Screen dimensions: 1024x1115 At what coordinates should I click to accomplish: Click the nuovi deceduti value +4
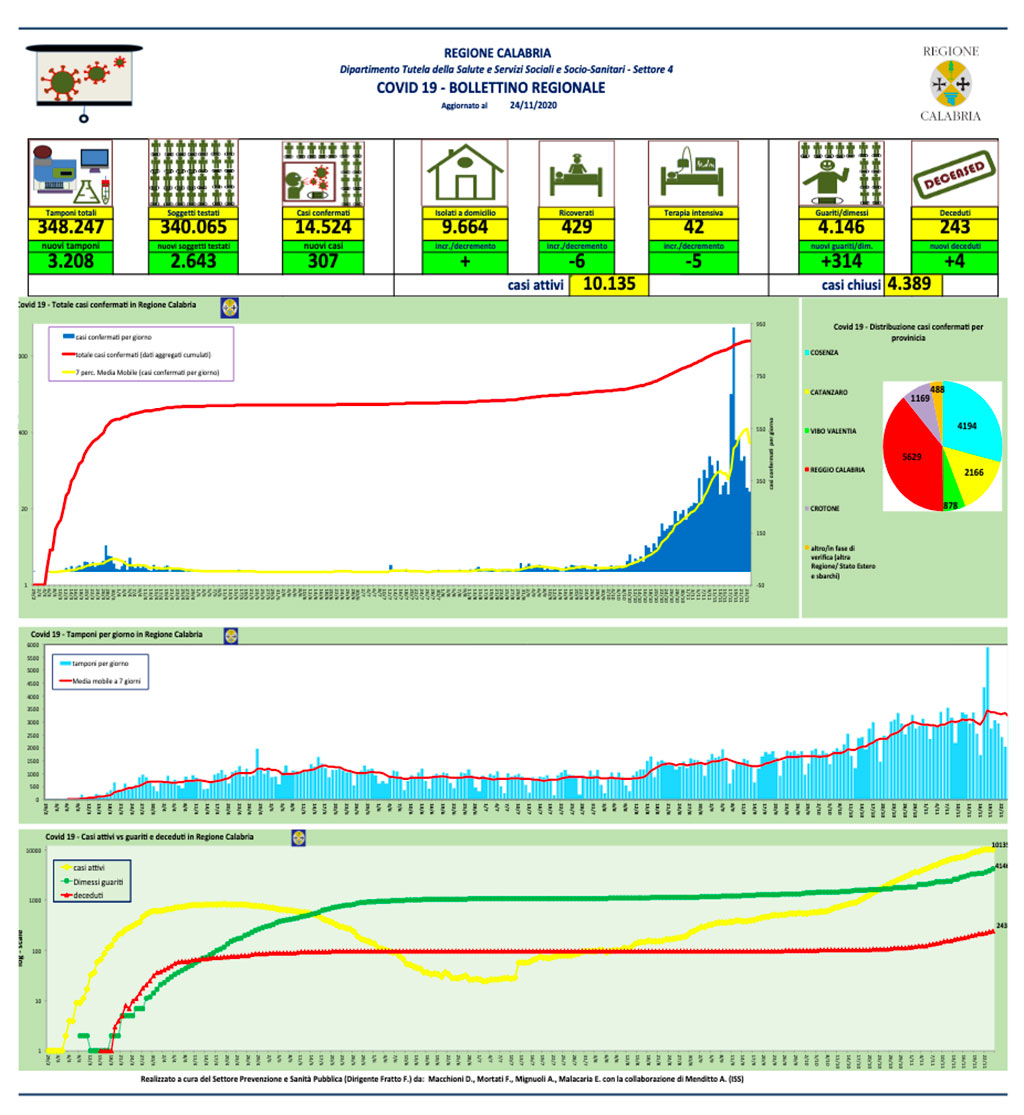click(x=954, y=262)
